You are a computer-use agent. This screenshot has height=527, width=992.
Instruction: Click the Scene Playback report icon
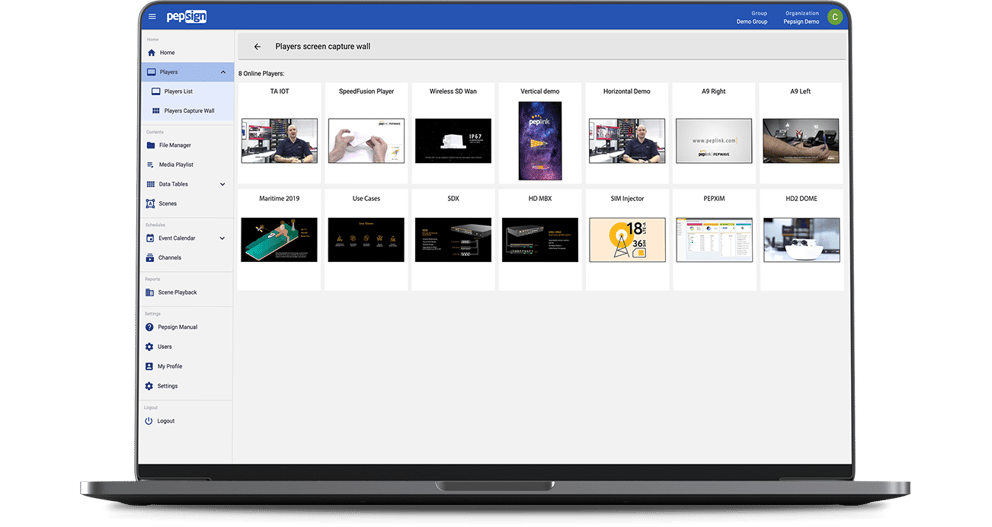tap(150, 292)
